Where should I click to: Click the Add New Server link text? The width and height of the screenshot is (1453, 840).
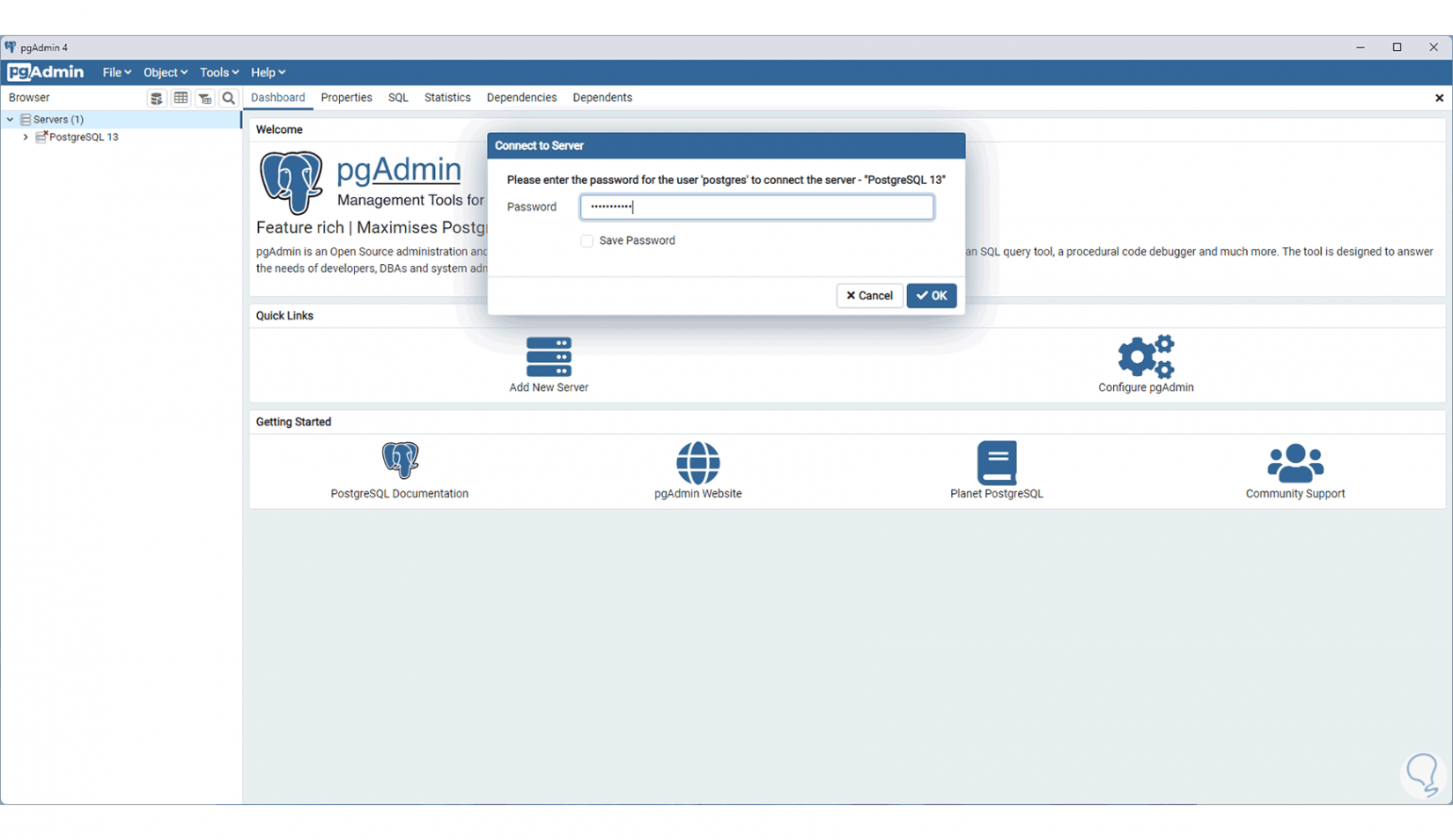549,387
